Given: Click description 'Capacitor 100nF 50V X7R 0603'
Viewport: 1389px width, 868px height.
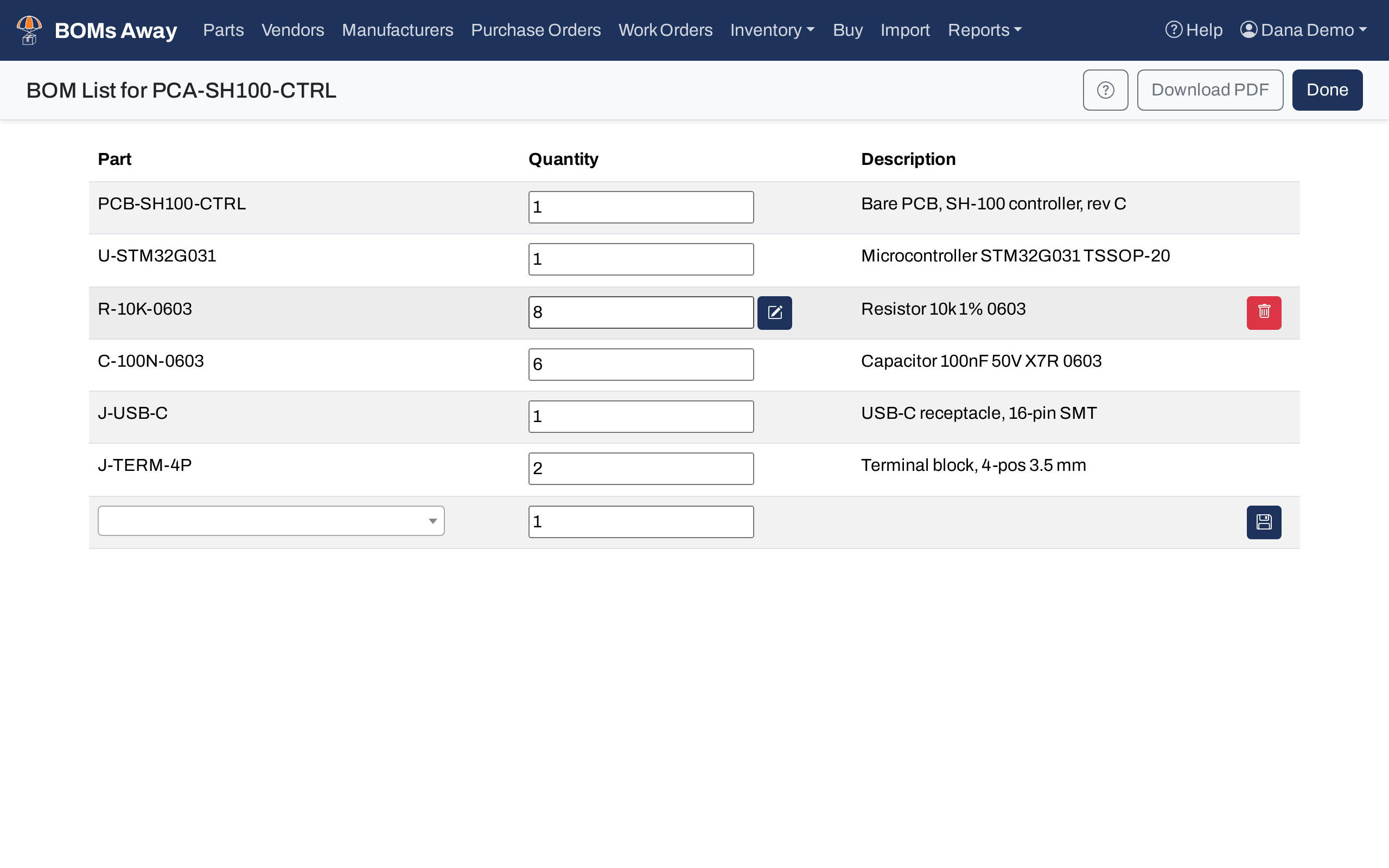Looking at the screenshot, I should pyautogui.click(x=981, y=361).
